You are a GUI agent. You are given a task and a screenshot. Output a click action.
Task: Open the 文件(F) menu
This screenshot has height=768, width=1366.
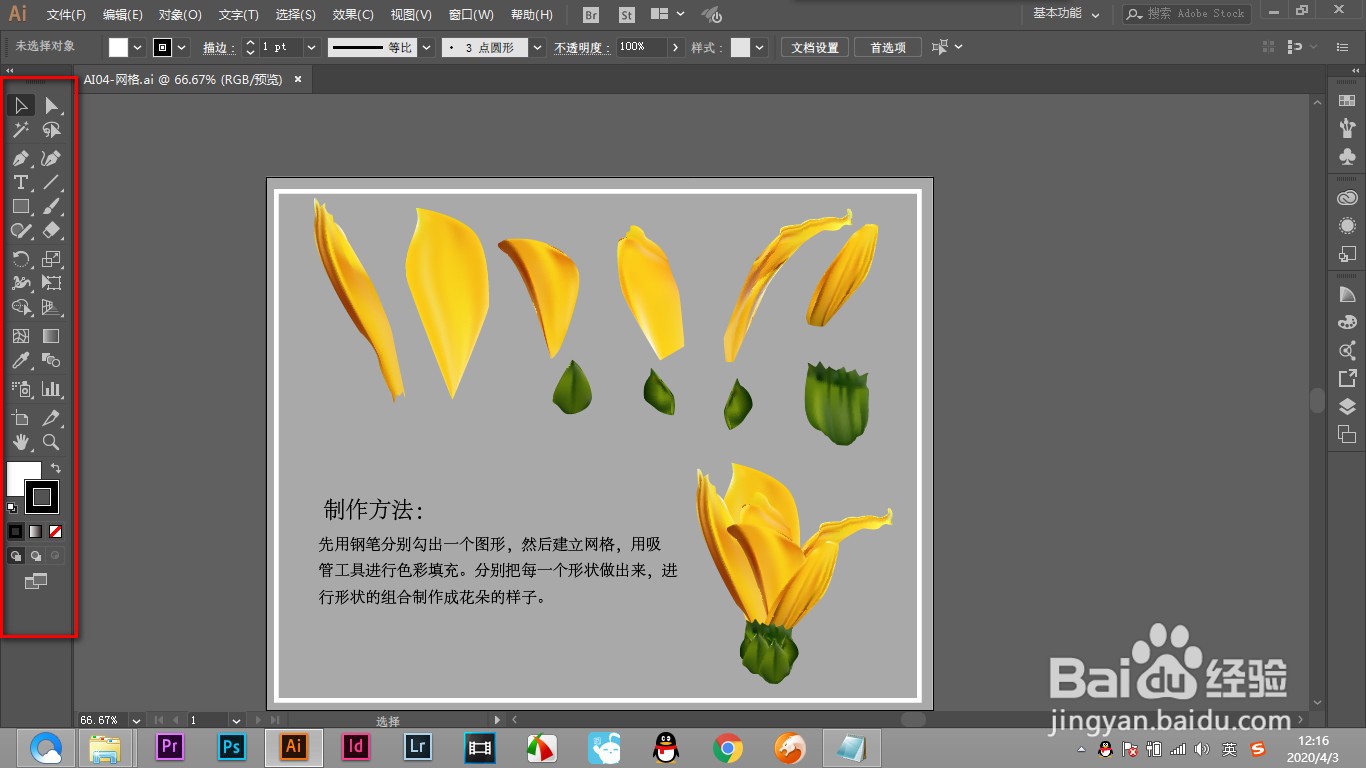64,14
